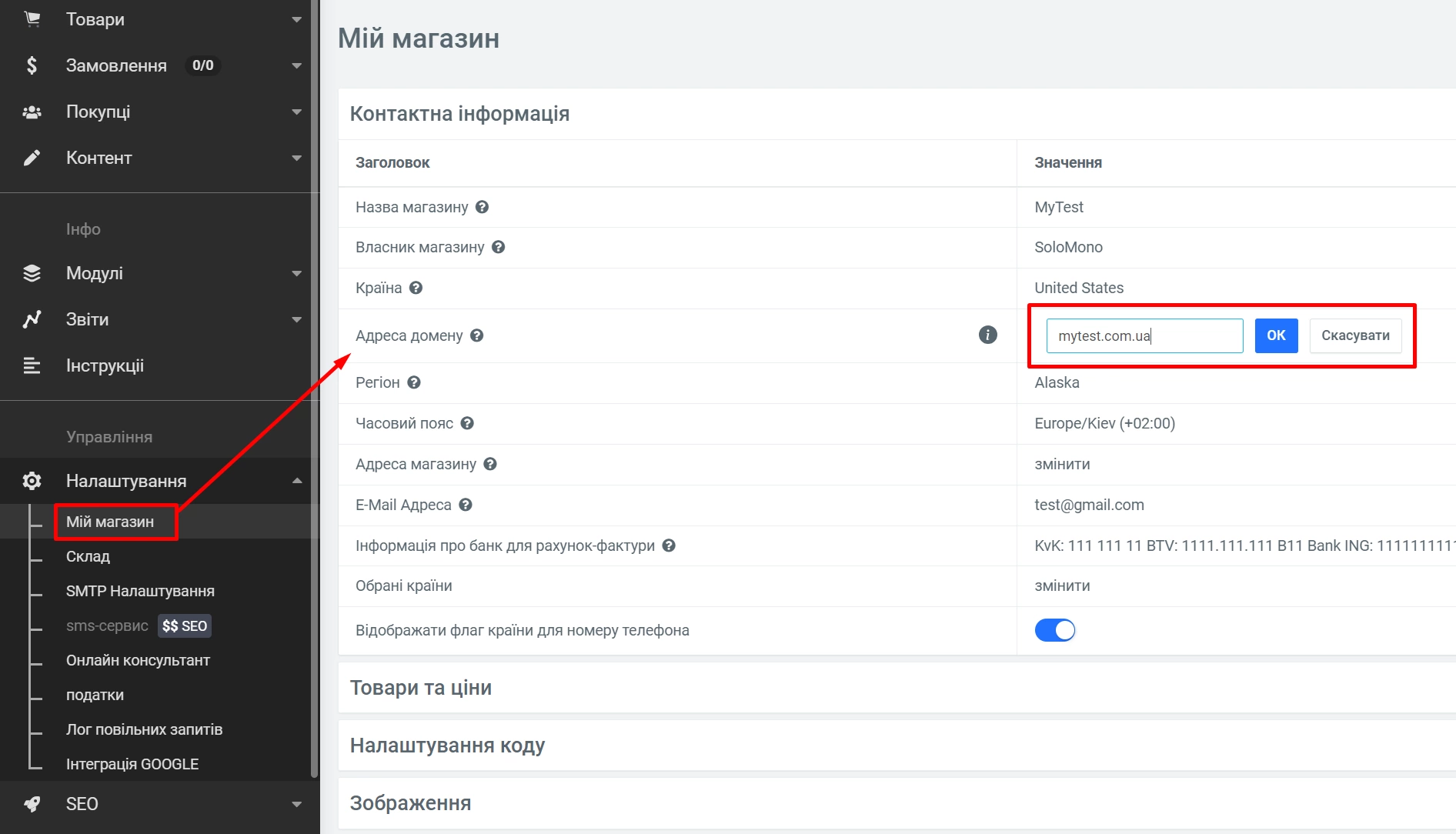The height and width of the screenshot is (834, 1456).
Task: Click the rocket icon for SEO
Action: click(32, 804)
